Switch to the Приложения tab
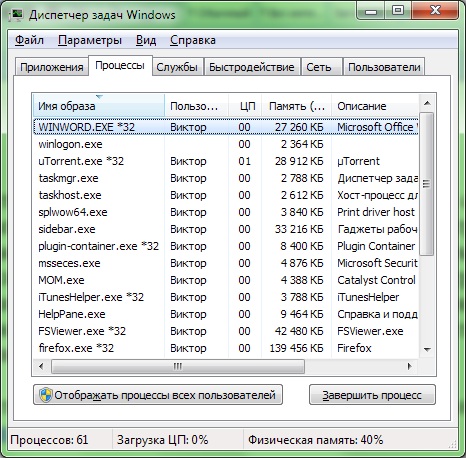Image resolution: width=466 pixels, height=458 pixels. [x=52, y=67]
